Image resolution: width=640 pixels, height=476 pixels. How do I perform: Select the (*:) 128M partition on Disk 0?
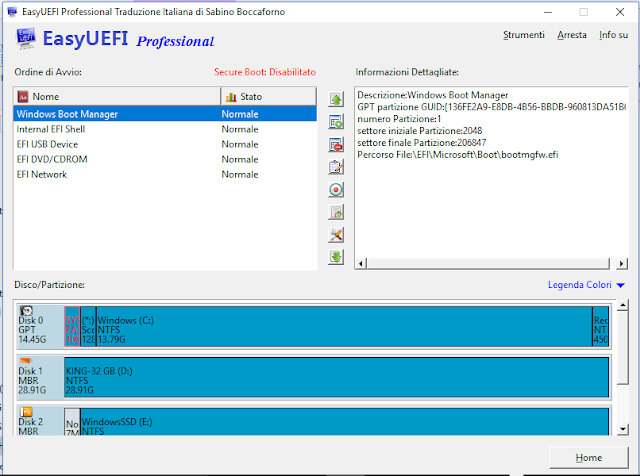(x=88, y=327)
